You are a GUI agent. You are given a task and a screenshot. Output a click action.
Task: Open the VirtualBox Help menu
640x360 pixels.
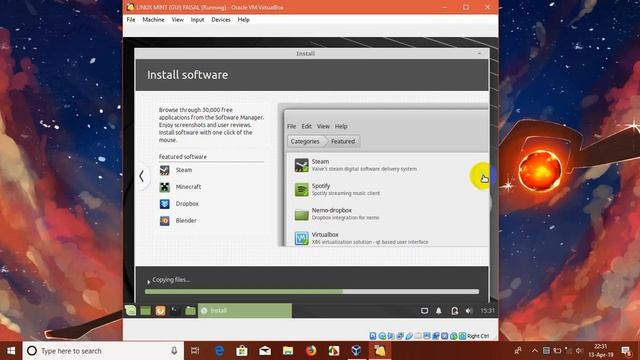coord(243,20)
